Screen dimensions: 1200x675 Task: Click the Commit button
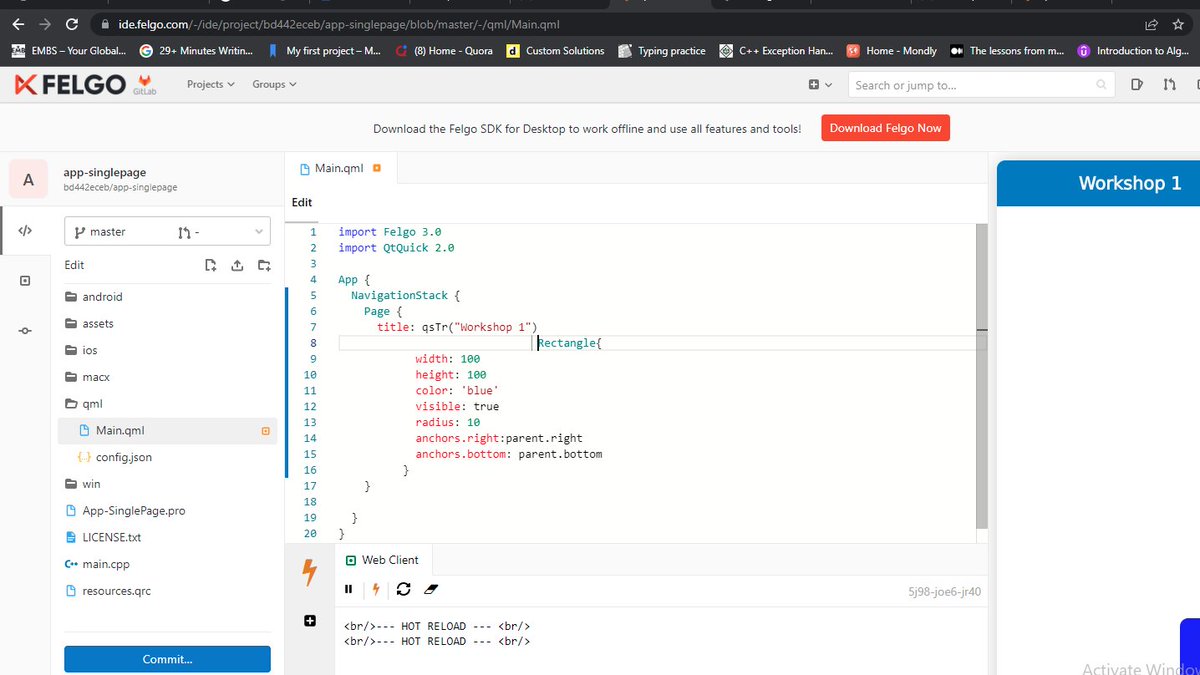(167, 659)
